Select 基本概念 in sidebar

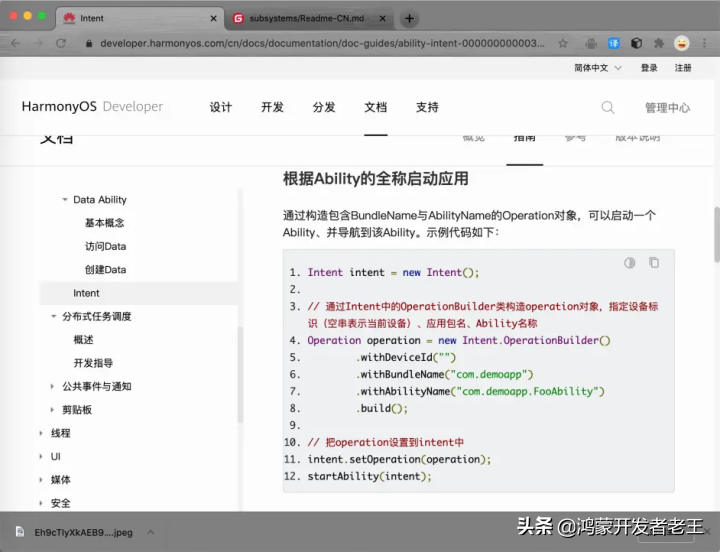tap(105, 223)
